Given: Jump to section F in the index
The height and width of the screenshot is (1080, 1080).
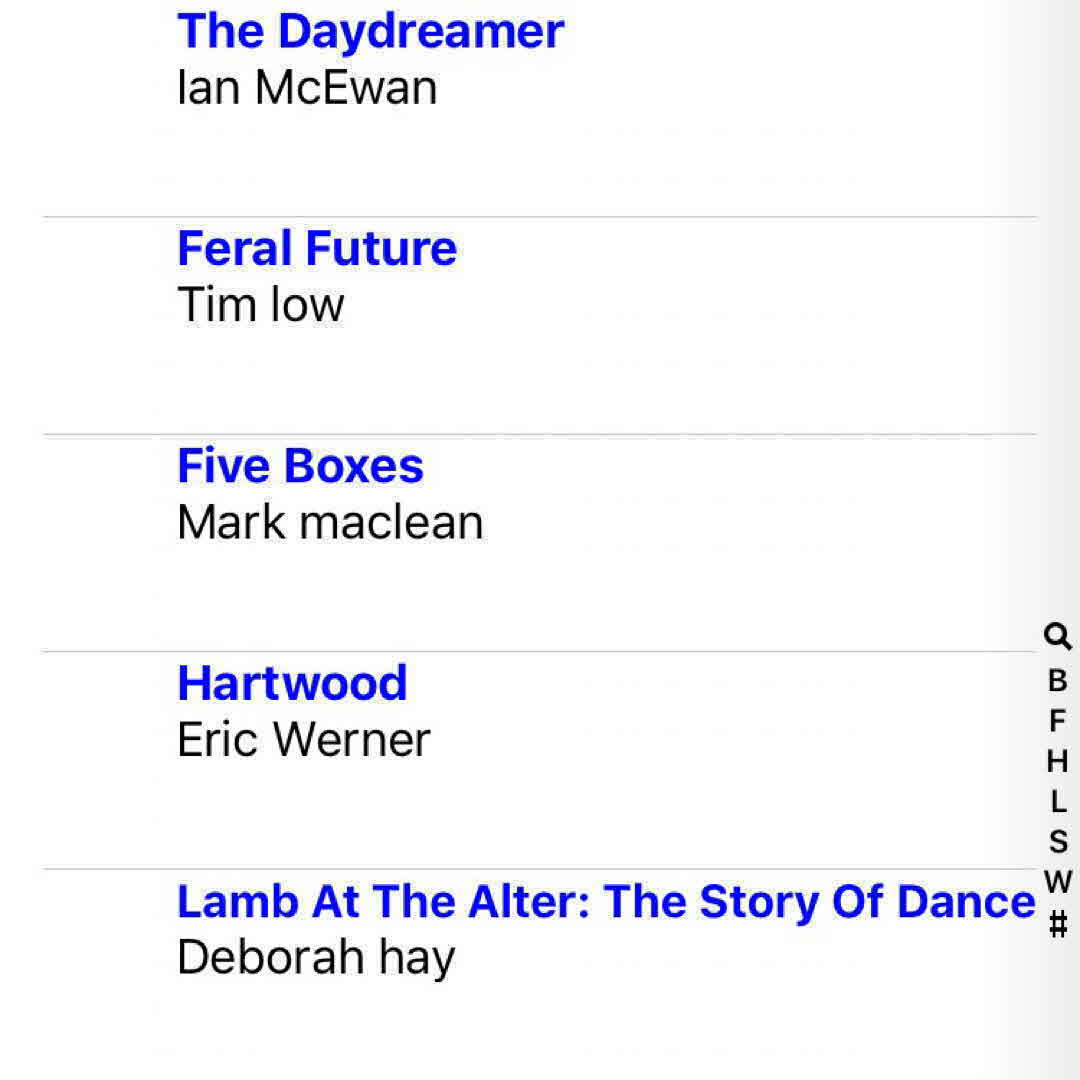Looking at the screenshot, I should coord(1058,721).
